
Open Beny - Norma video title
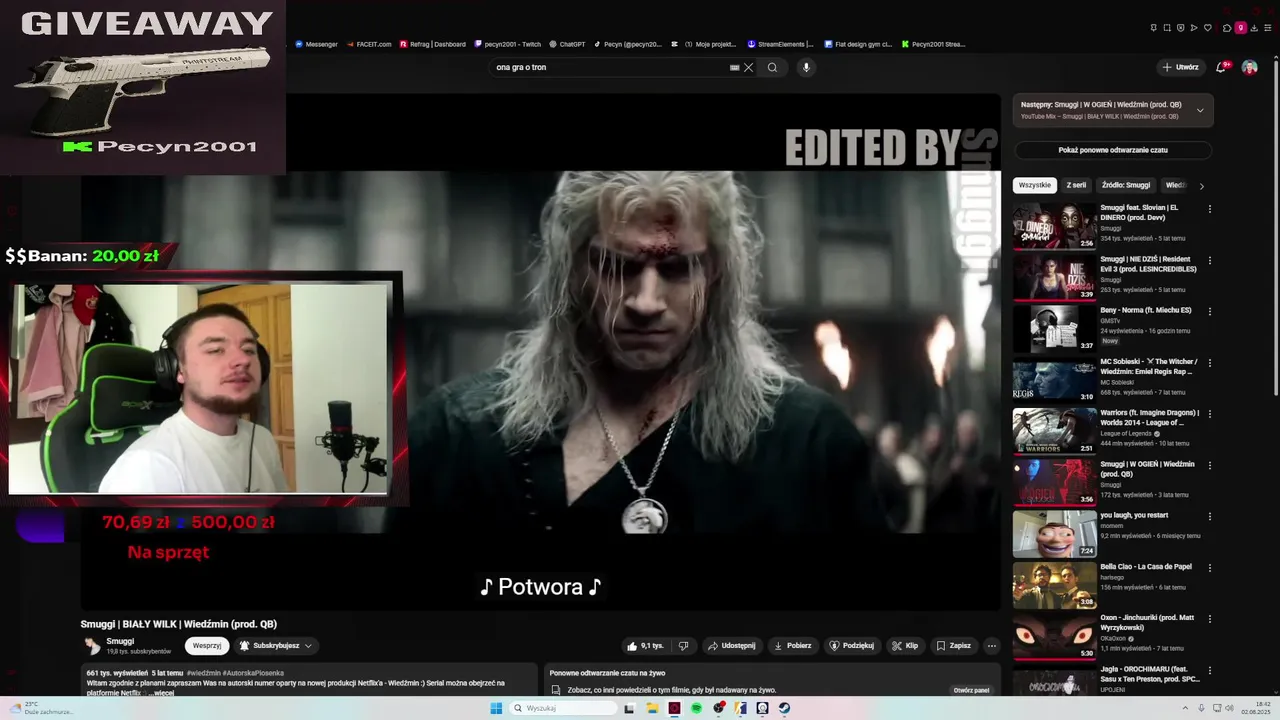point(1145,310)
